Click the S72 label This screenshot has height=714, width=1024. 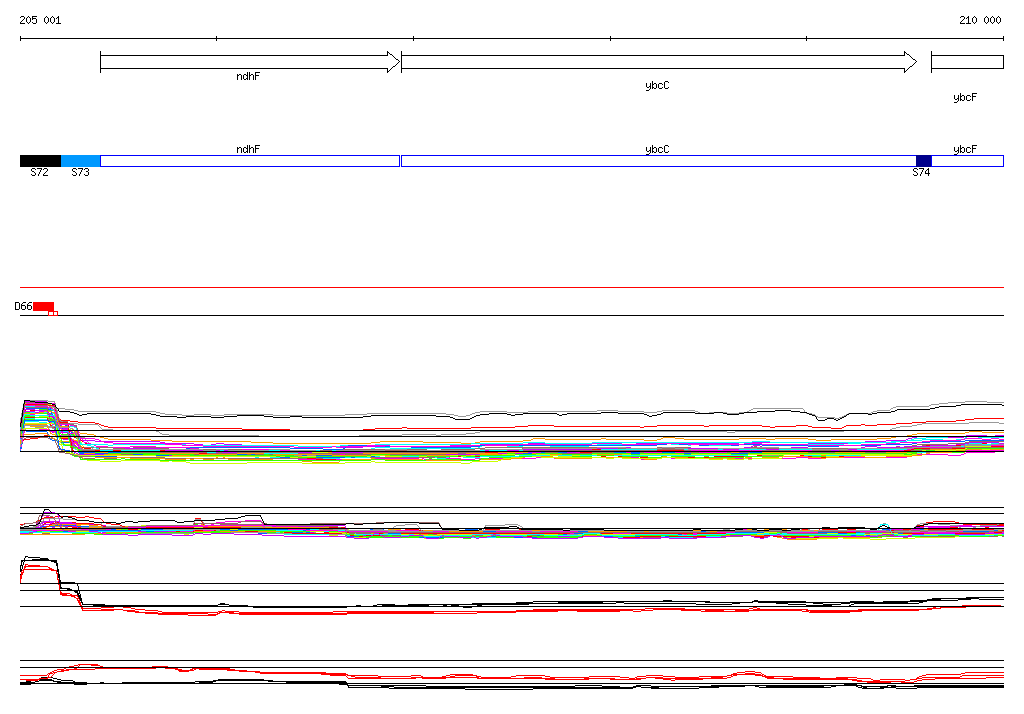(39, 172)
